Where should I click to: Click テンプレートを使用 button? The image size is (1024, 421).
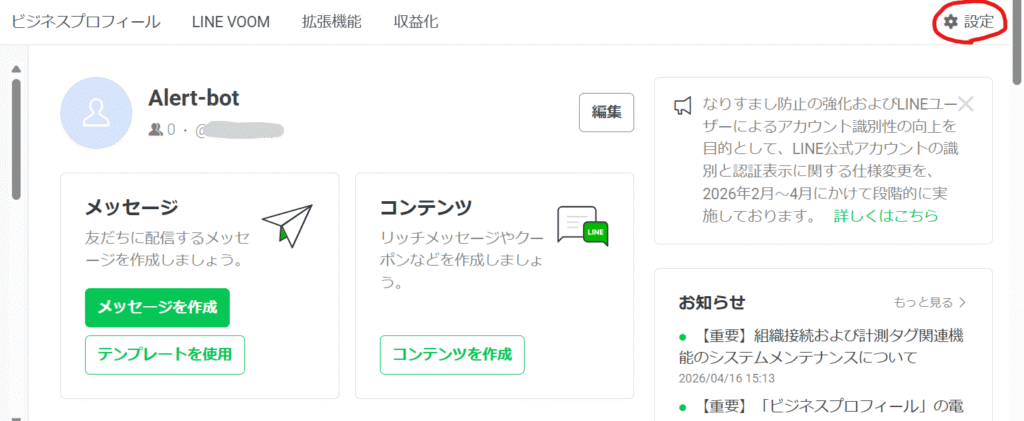165,354
